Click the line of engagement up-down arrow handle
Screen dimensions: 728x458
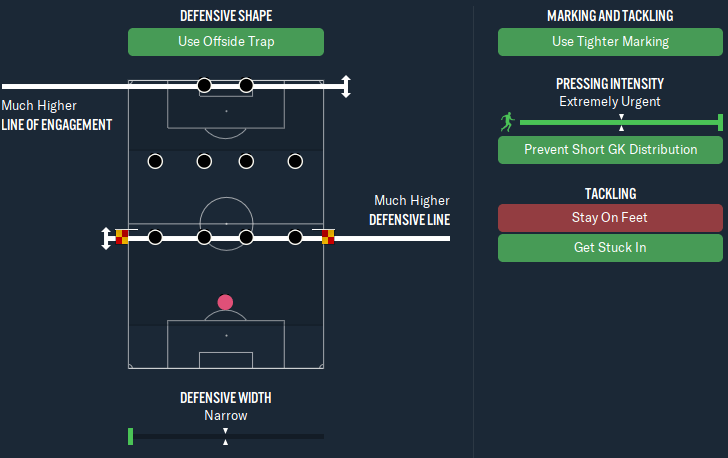(346, 86)
